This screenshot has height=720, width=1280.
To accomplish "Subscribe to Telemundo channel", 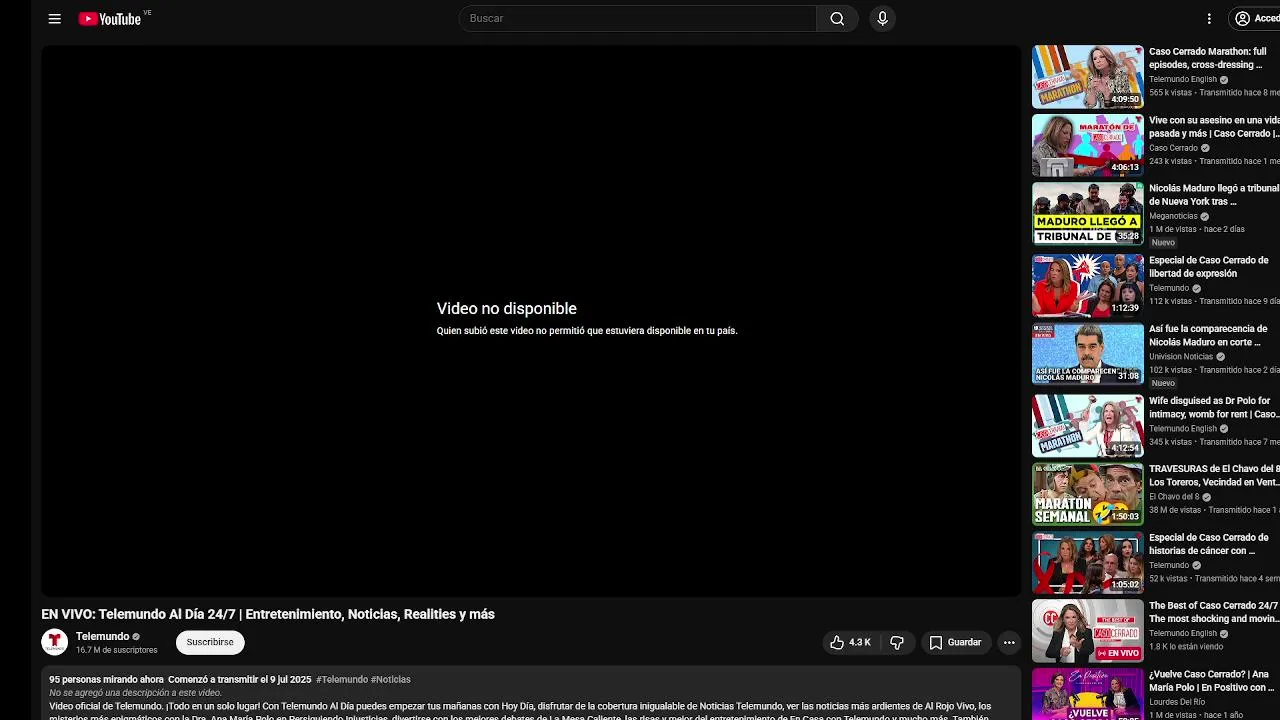I will (x=210, y=642).
